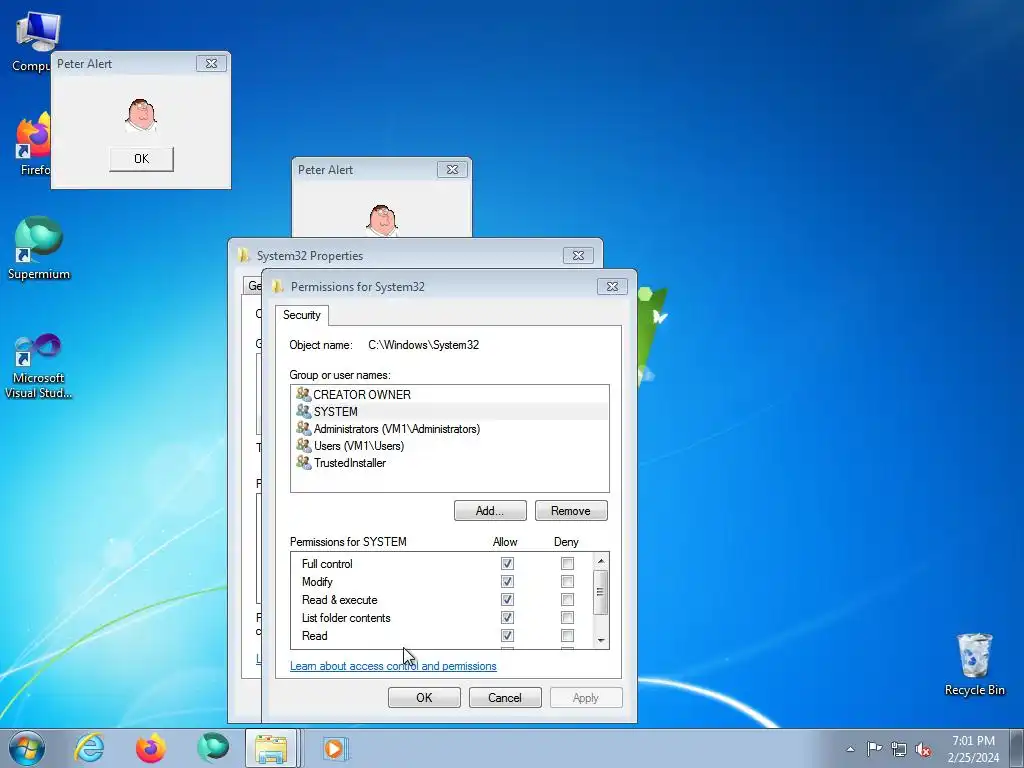Screen dimensions: 1024x768
Task: Show hidden system tray icons
Action: point(850,749)
